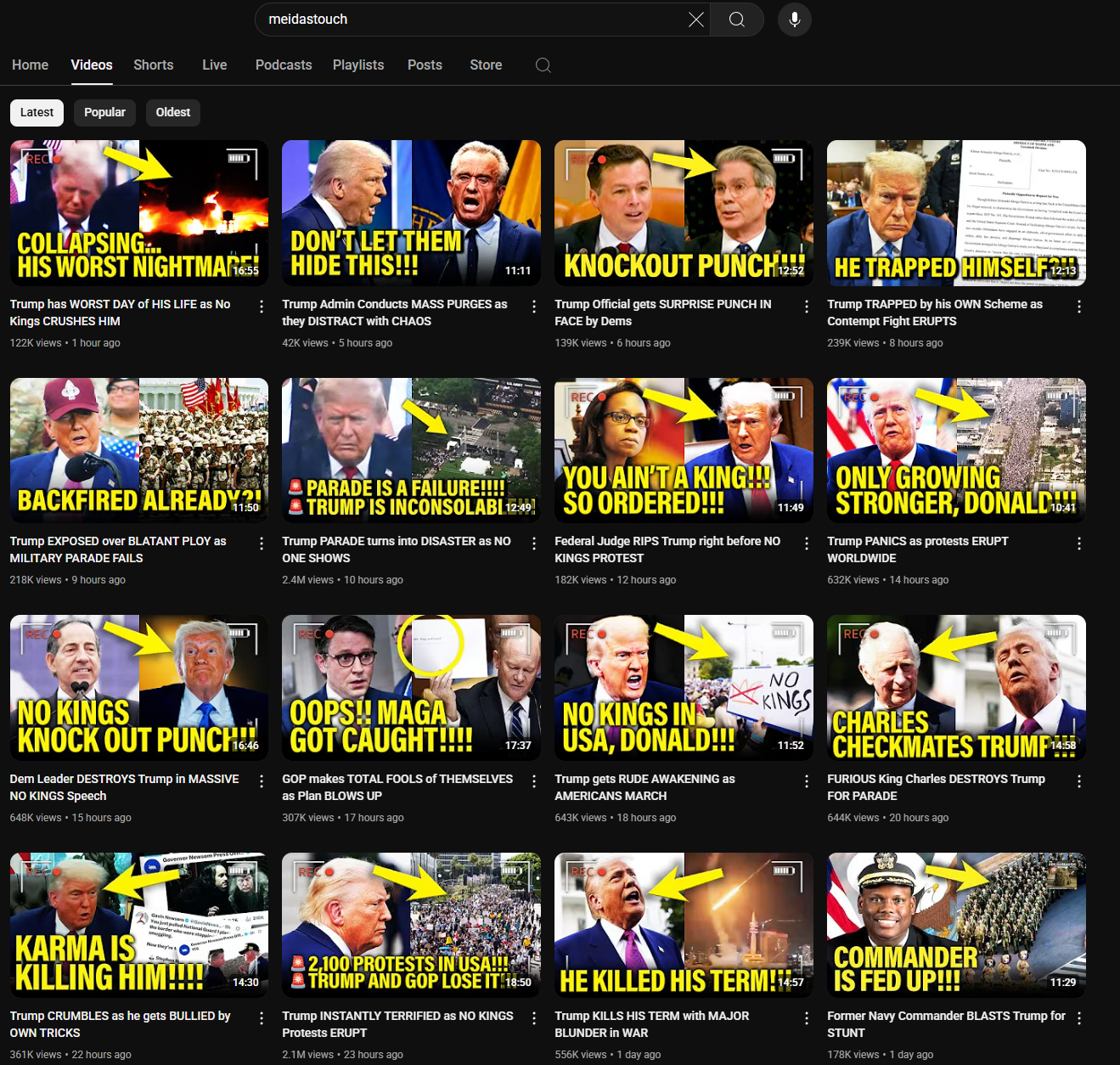Open three-dot menu for 'Trump EXPOSED over BLATANT PLOY' video

[x=262, y=544]
